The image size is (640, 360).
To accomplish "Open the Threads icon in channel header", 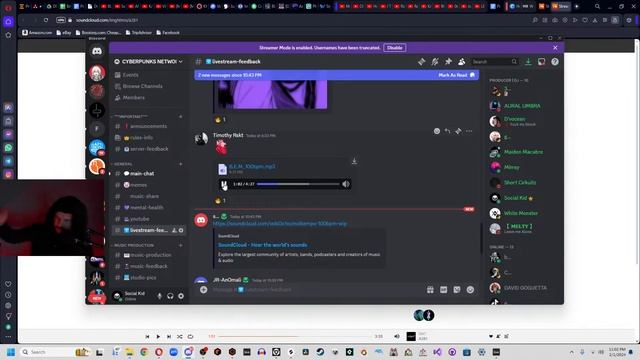I will (422, 62).
